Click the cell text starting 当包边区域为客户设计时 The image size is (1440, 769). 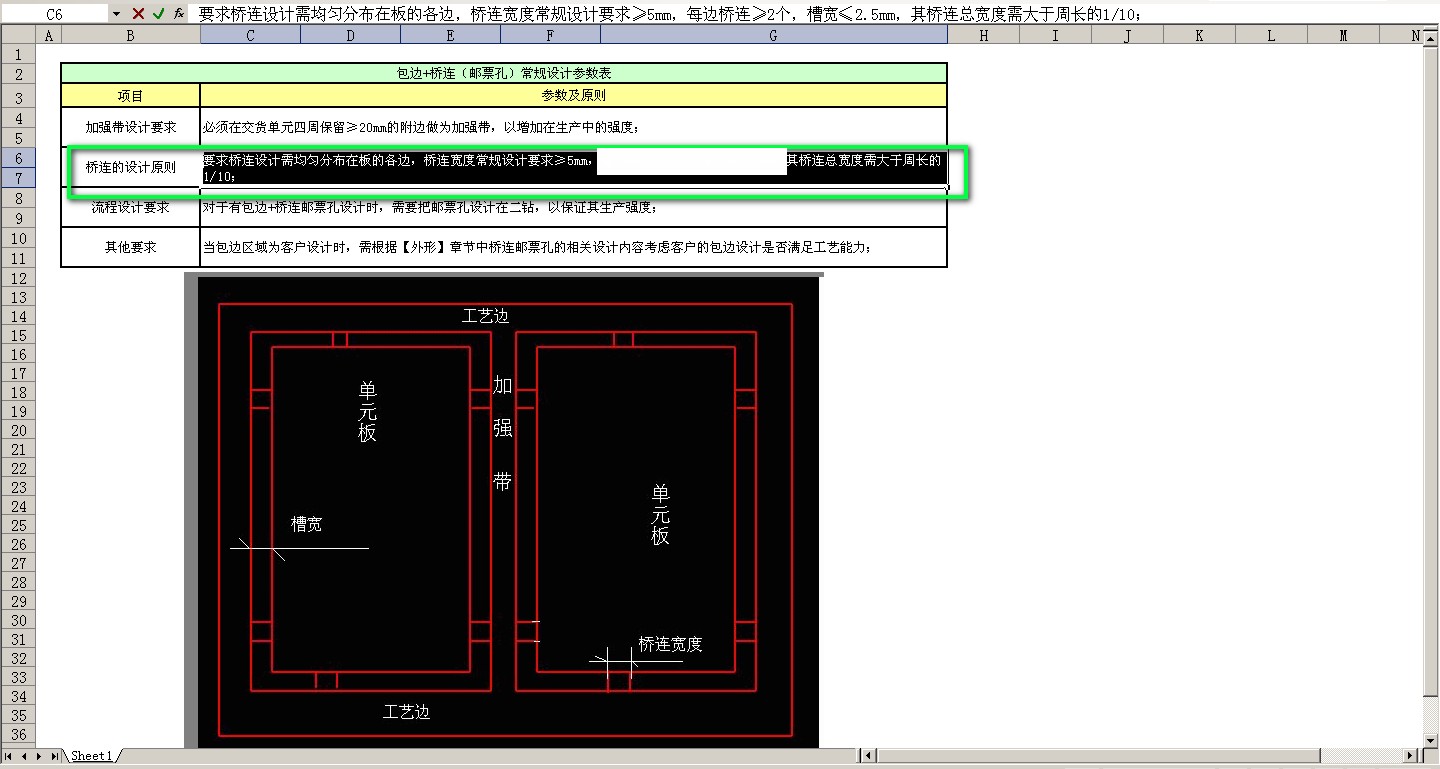pyautogui.click(x=537, y=247)
